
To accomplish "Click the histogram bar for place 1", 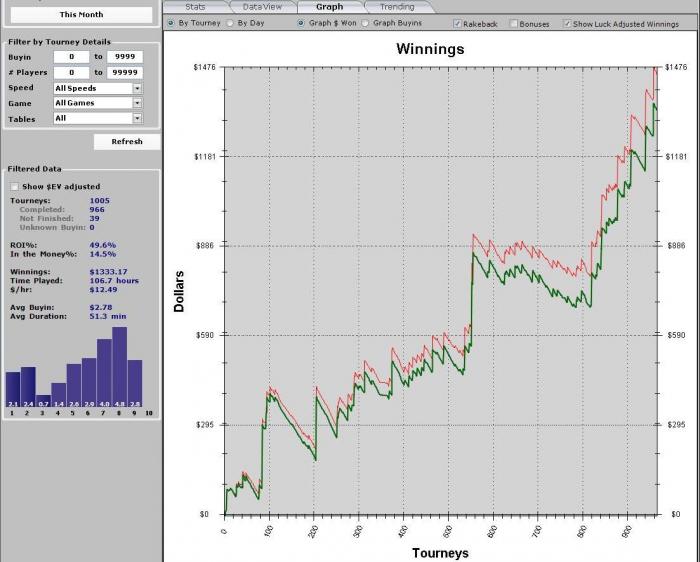I will 12,390.
